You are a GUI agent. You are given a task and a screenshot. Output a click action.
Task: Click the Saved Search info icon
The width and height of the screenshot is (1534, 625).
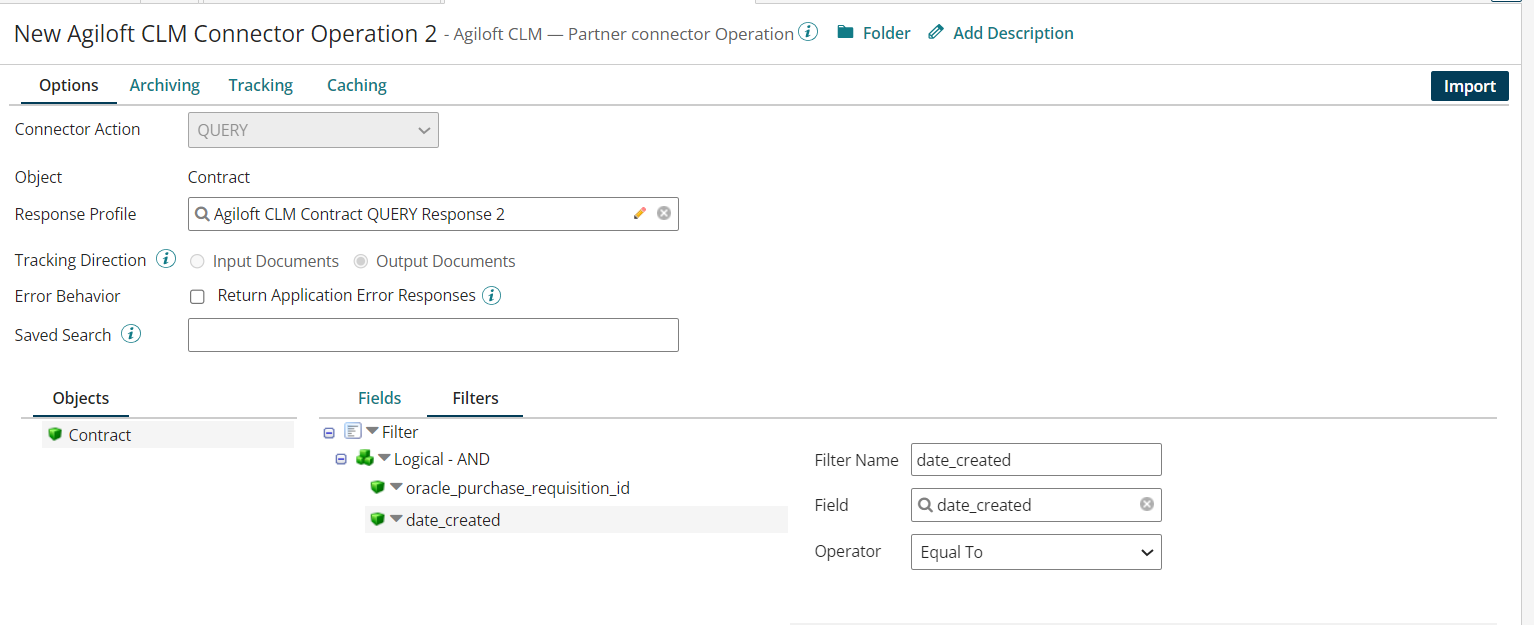click(131, 334)
